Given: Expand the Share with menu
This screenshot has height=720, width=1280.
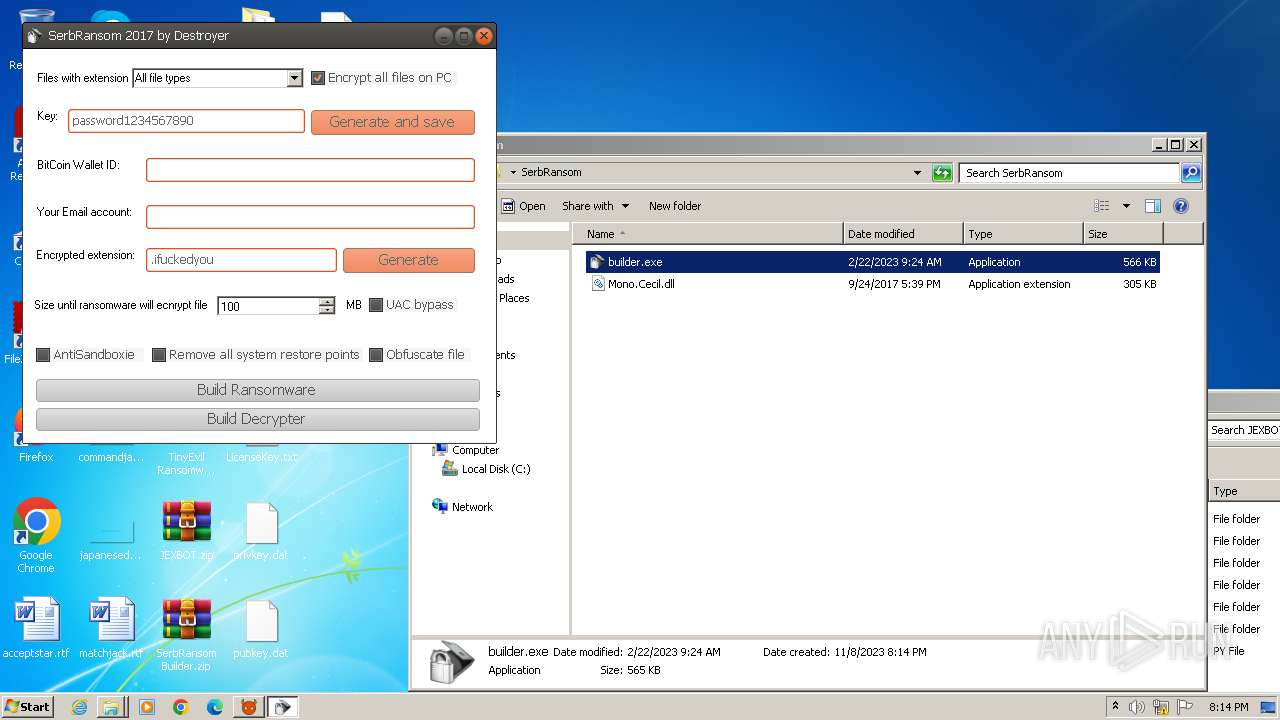Looking at the screenshot, I should pyautogui.click(x=596, y=206).
